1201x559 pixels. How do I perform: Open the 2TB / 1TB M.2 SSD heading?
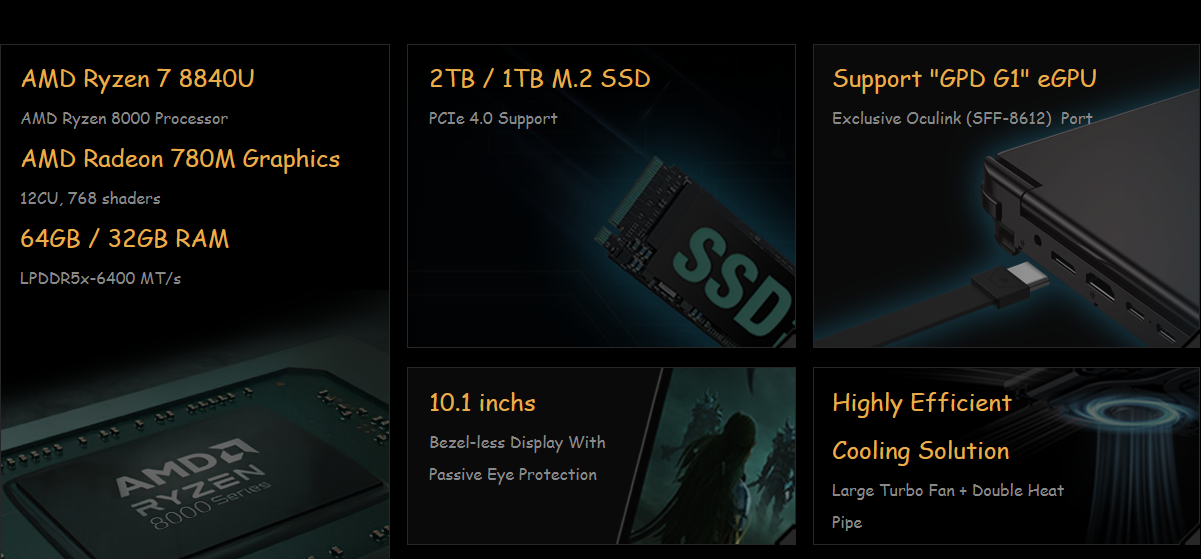tap(540, 78)
